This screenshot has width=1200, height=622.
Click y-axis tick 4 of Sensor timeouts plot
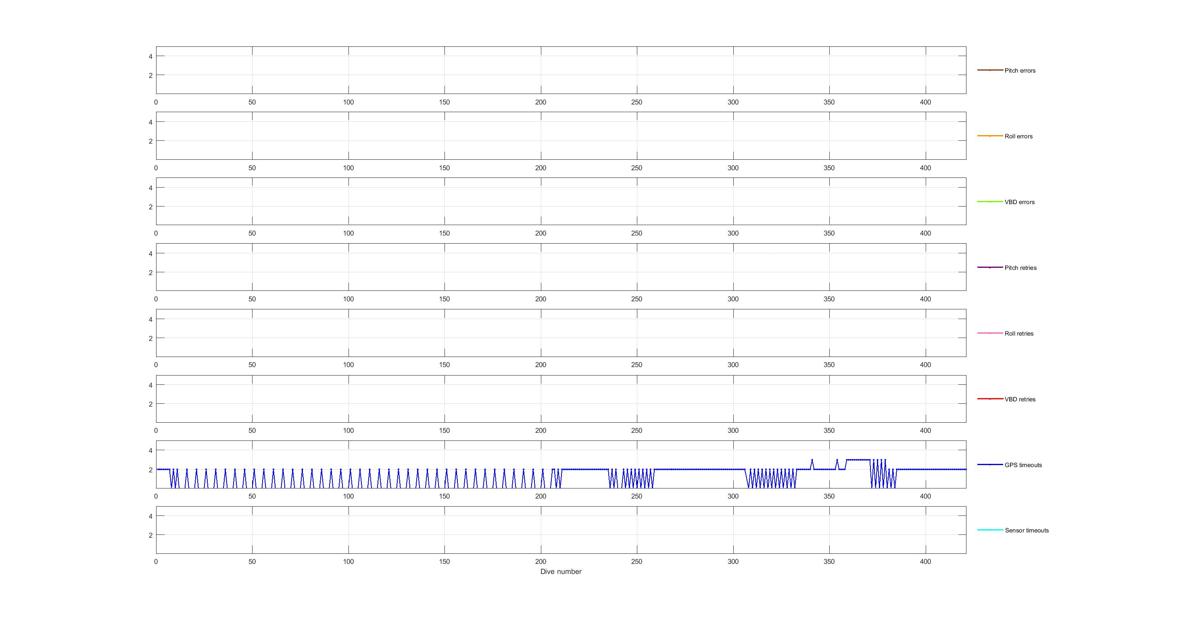coord(150,516)
